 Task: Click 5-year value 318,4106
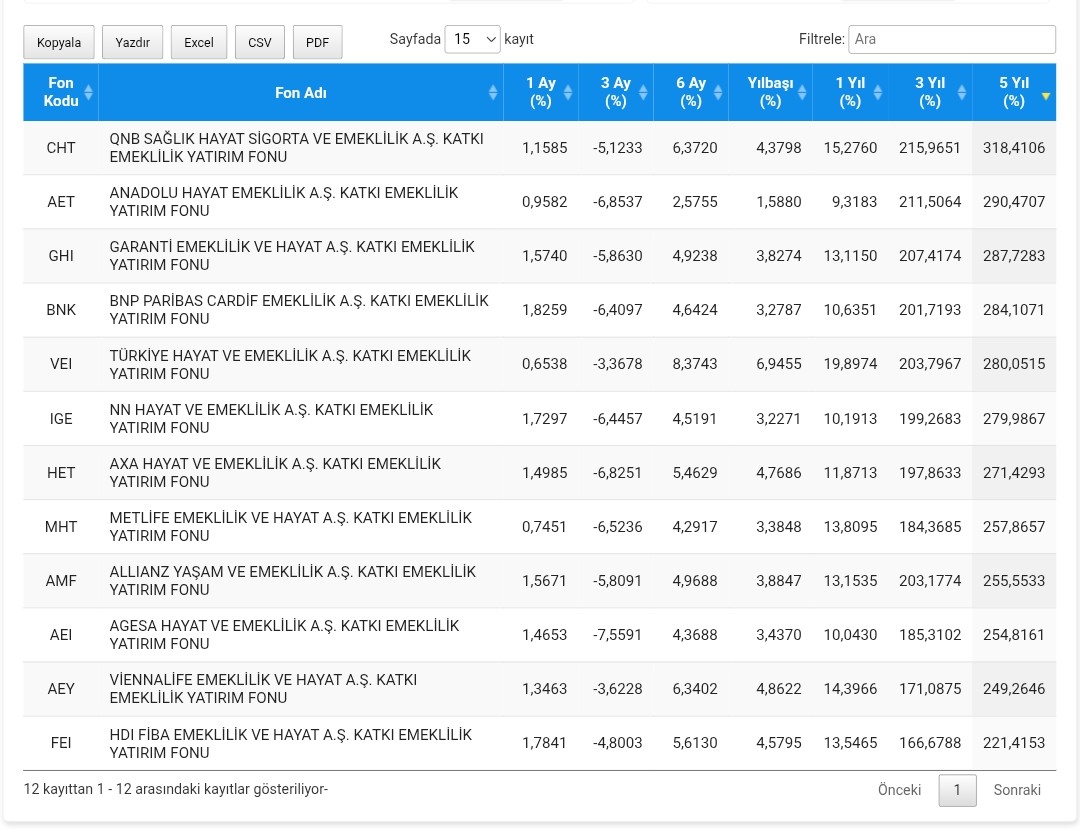pyautogui.click(x=1014, y=148)
